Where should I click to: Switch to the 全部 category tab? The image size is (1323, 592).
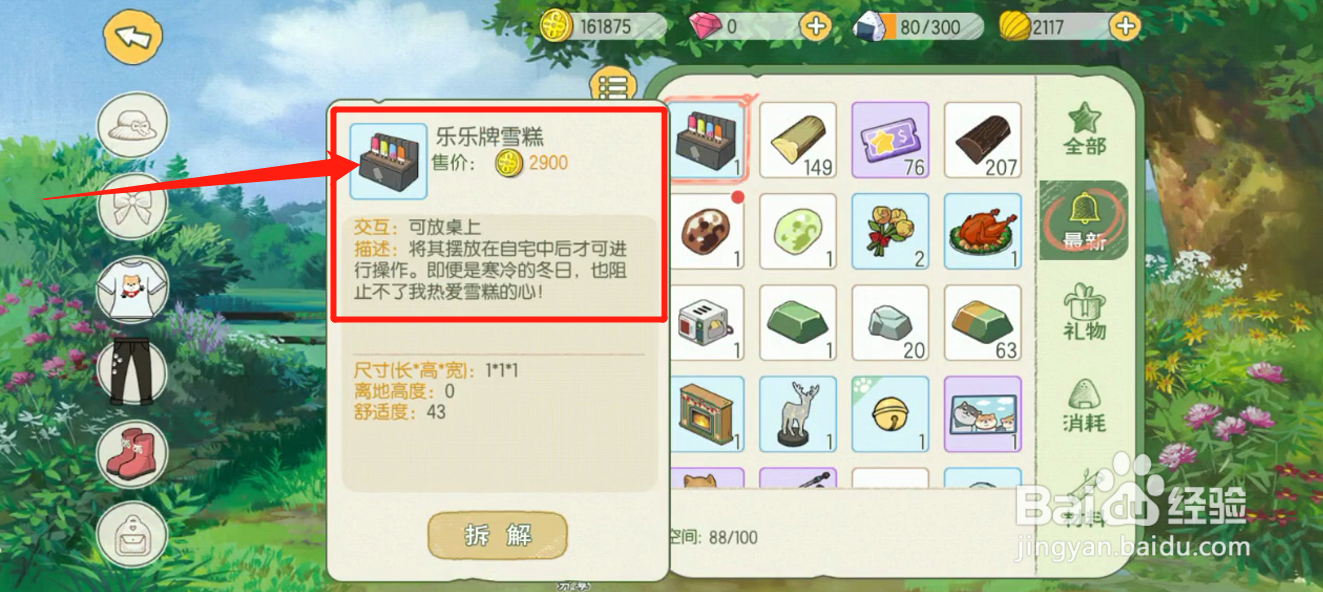[x=1084, y=128]
